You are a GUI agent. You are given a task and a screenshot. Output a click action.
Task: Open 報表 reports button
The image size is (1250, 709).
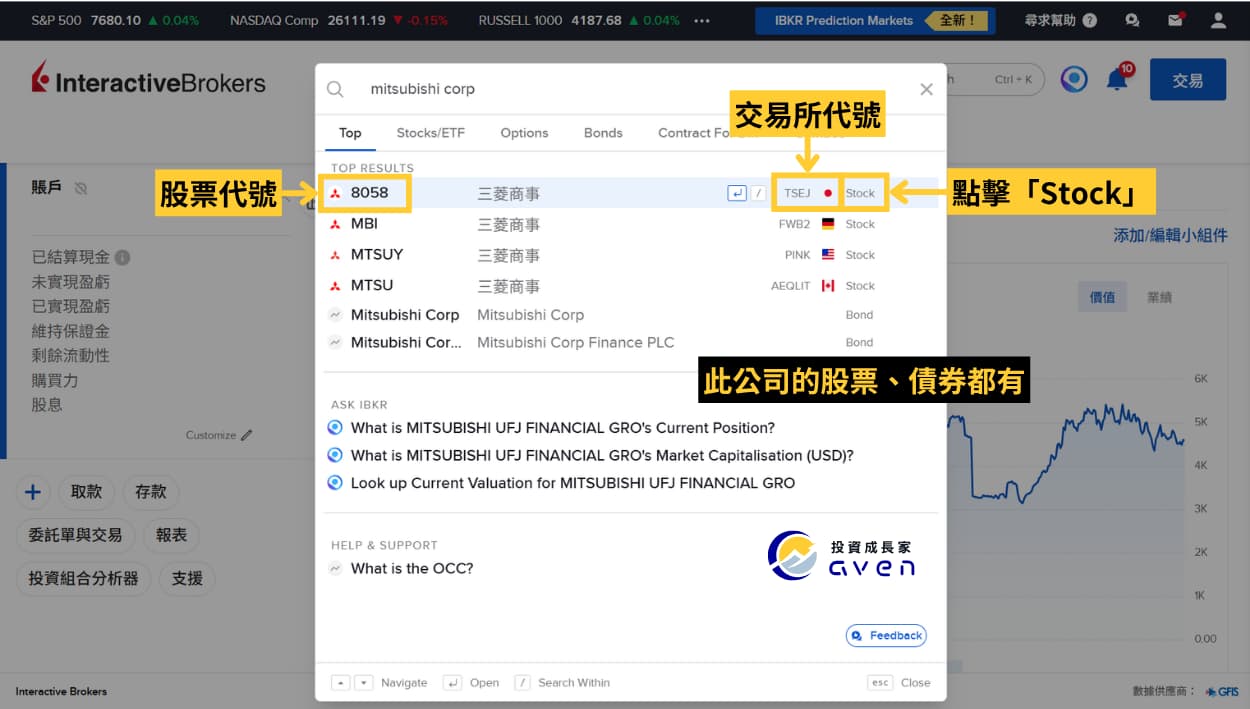tap(171, 535)
